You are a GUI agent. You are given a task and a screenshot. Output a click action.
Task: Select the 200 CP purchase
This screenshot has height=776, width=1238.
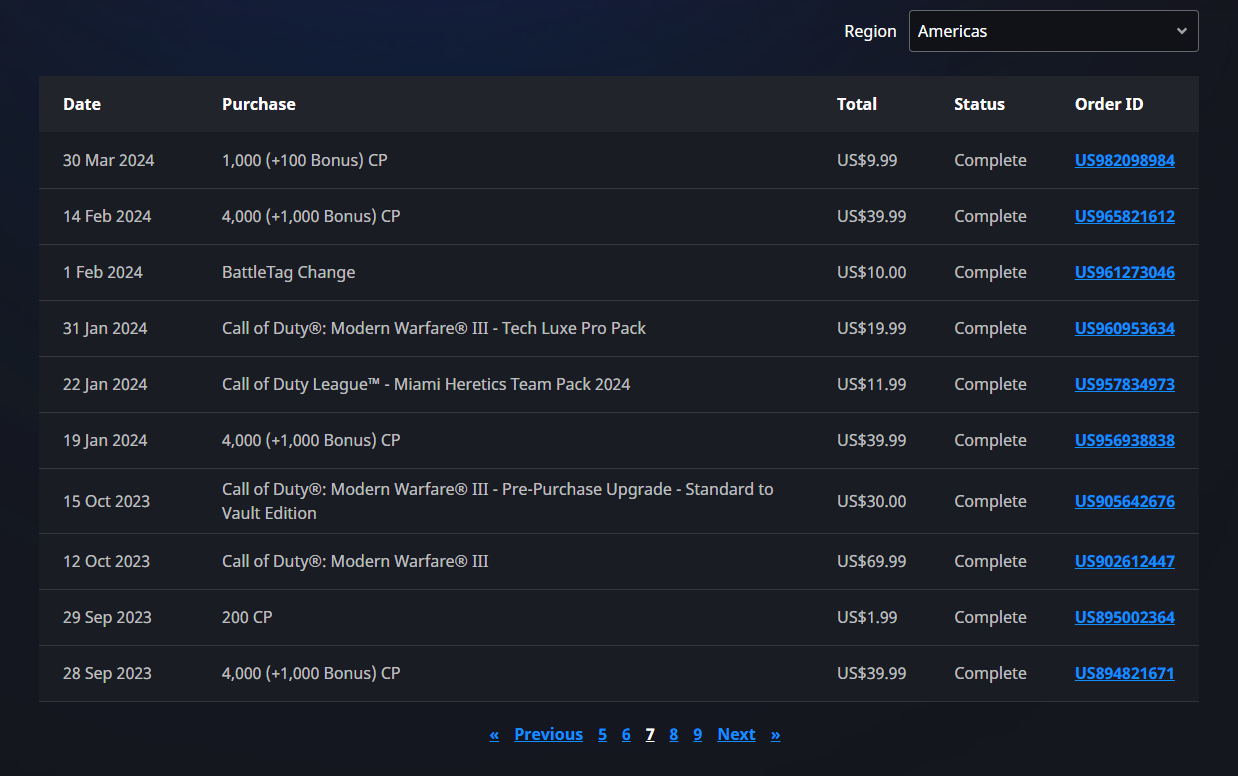(x=247, y=617)
